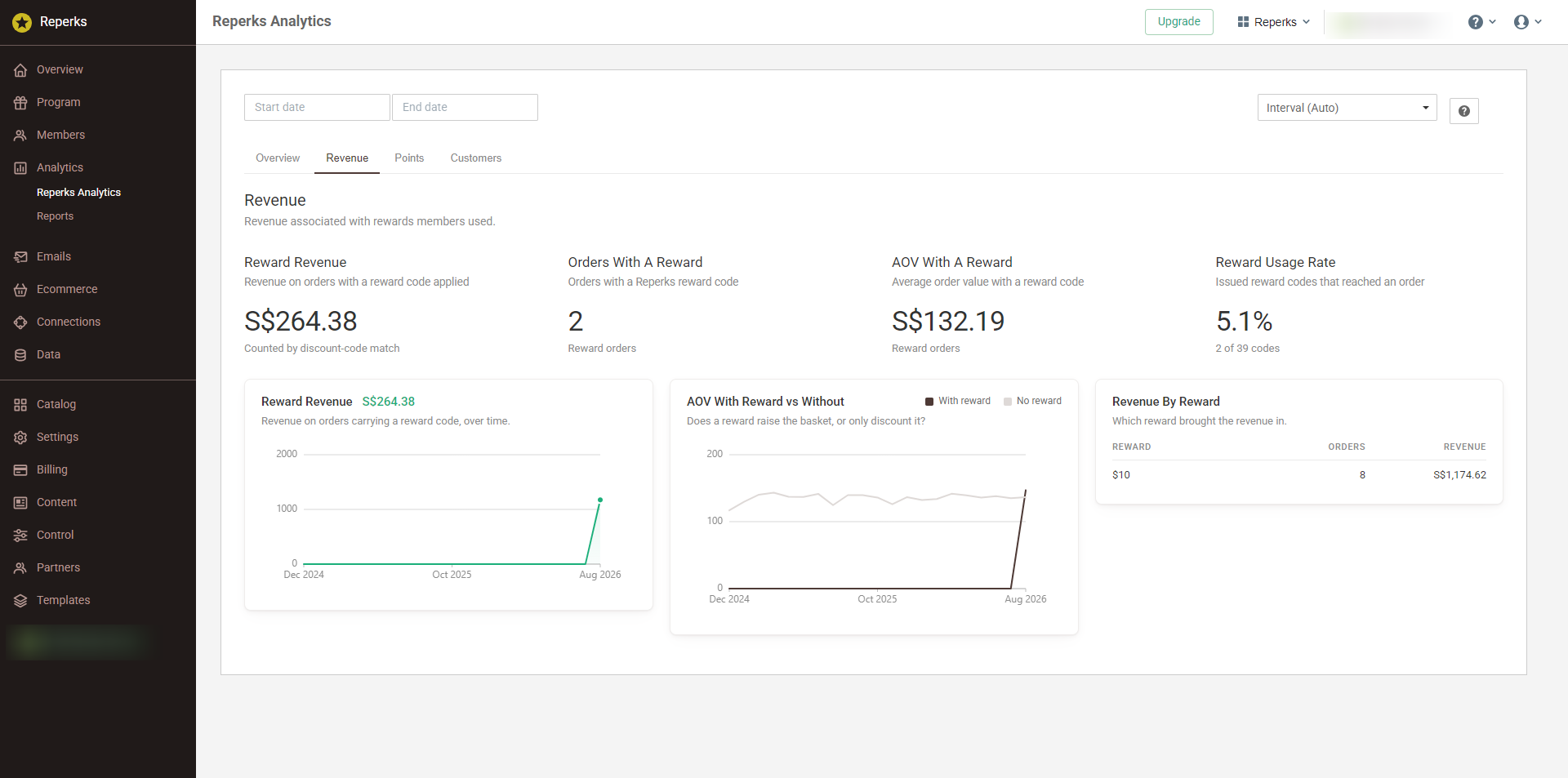Open Reperks Analytics in the sidebar submenu
The width and height of the screenshot is (1568, 778).
click(x=78, y=193)
